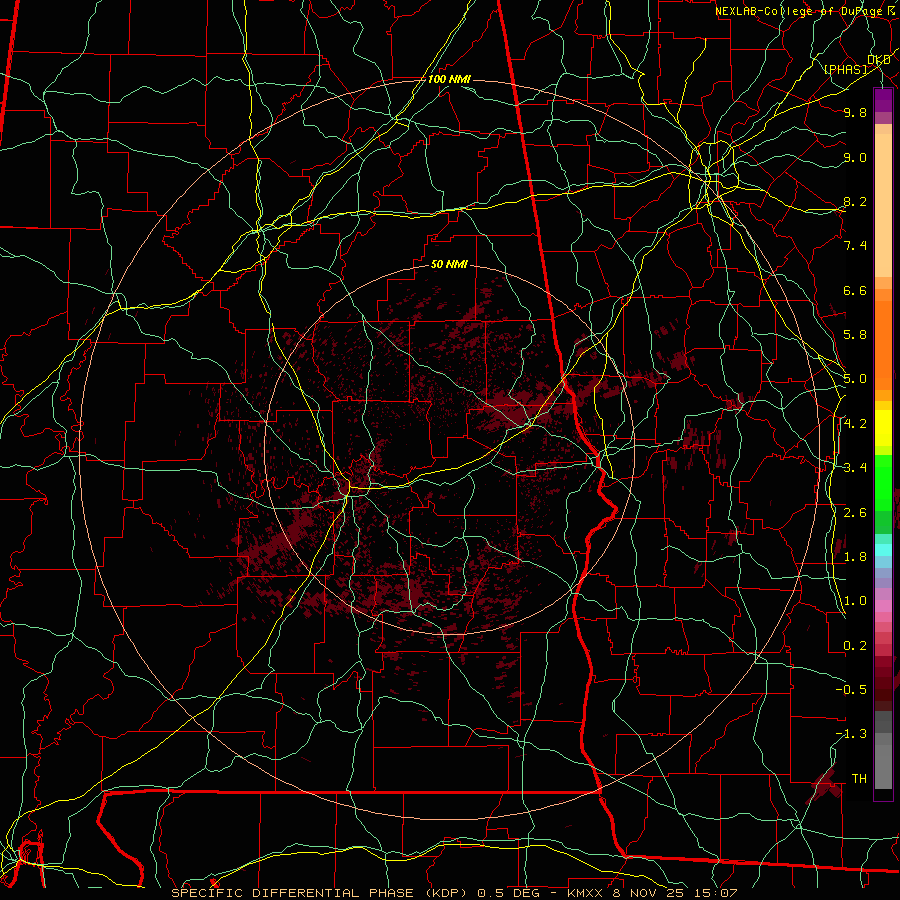Click the [PHAS] legend unit label

click(845, 69)
